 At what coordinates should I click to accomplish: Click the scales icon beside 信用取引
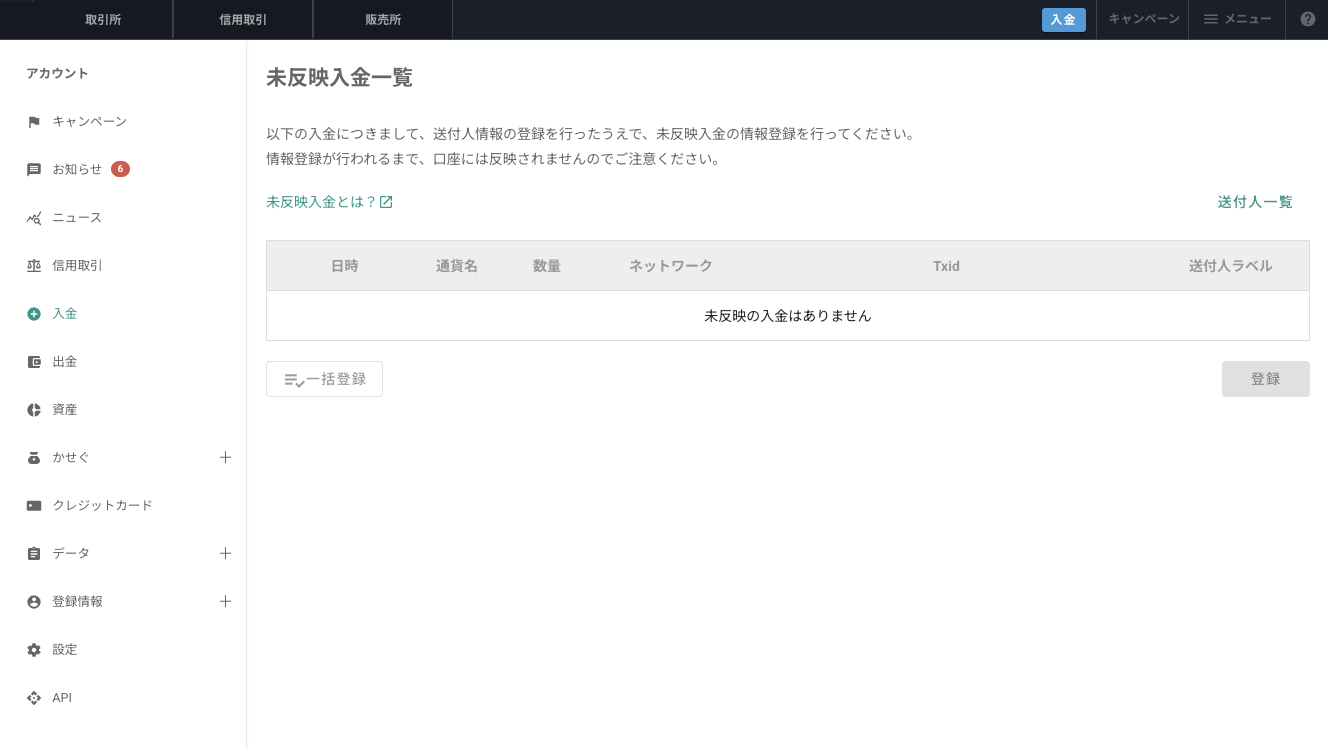[x=34, y=266]
